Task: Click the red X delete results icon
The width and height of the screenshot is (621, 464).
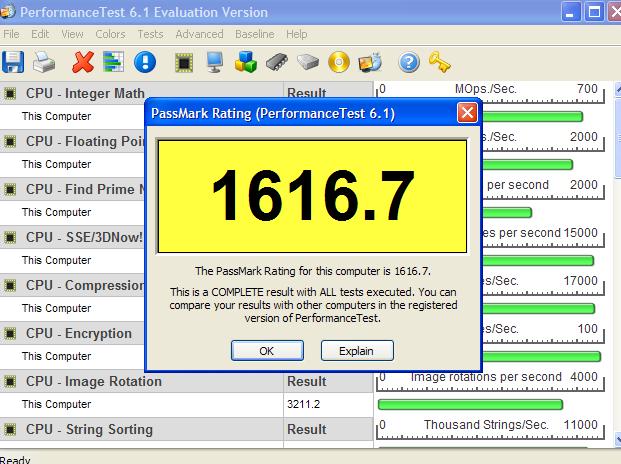Action: coord(83,62)
